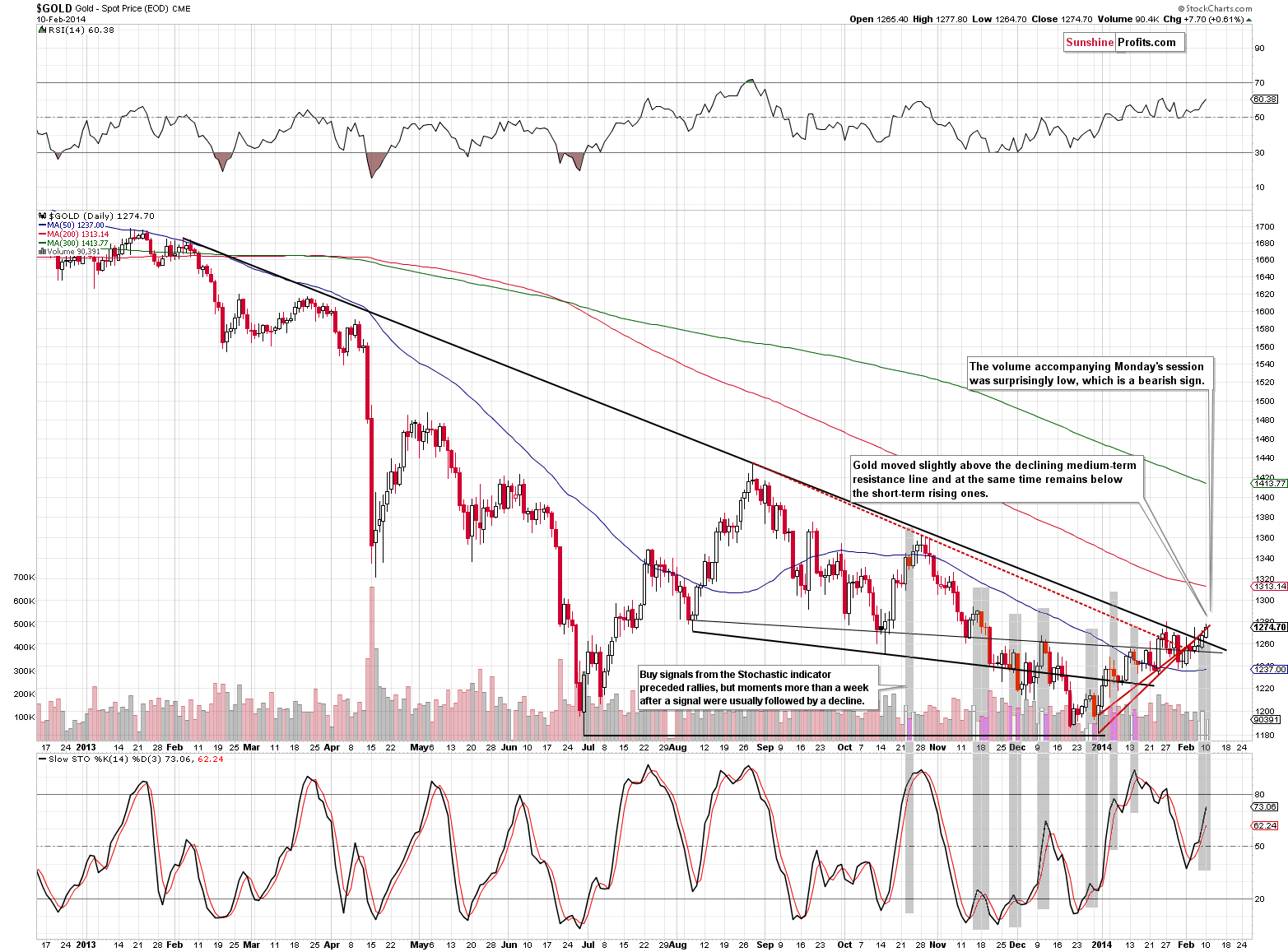1288x952 pixels.
Task: Click the MA(300) 1413.77 legend entry
Action: (x=73, y=243)
